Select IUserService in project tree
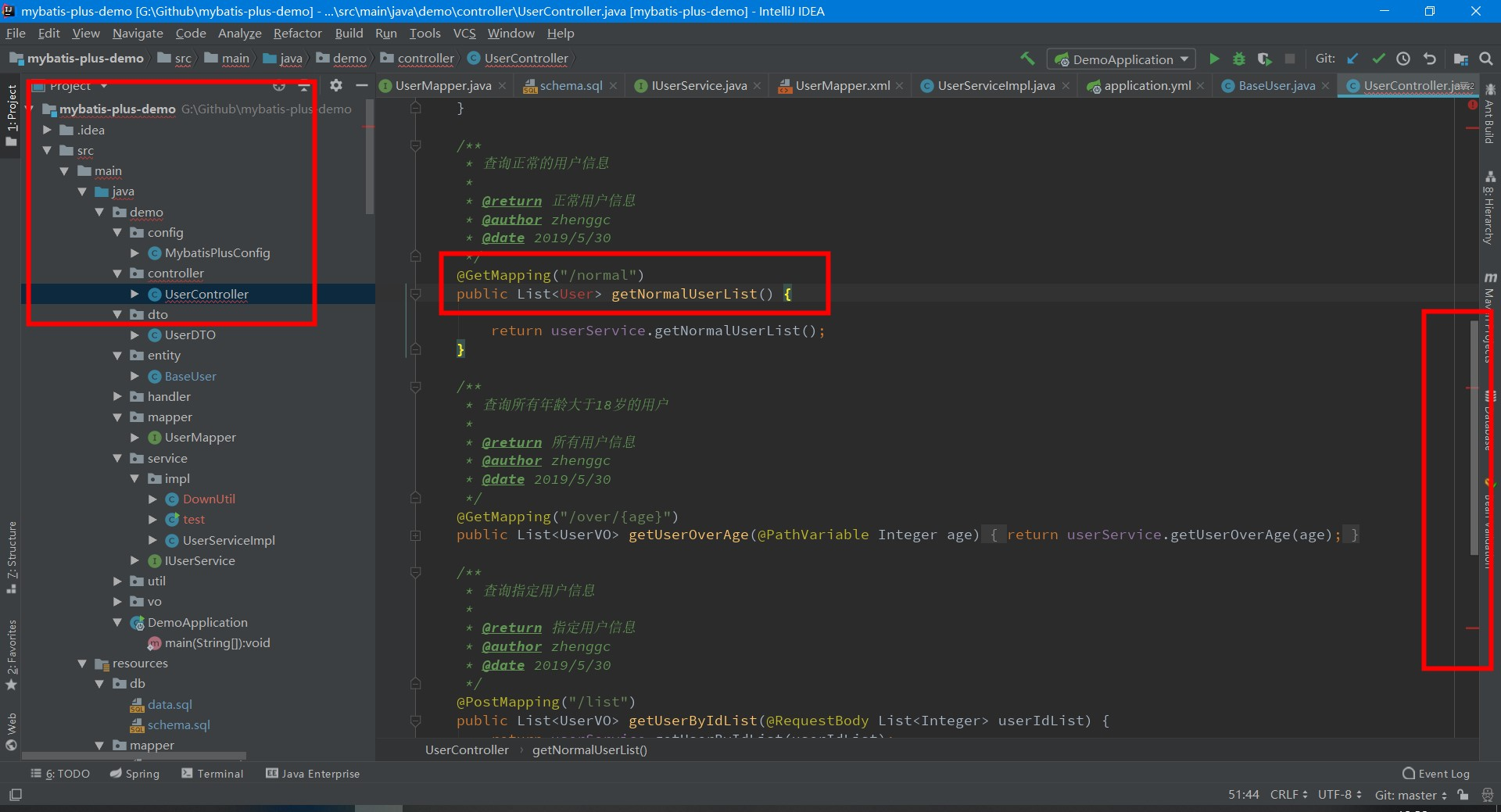 tap(199, 560)
